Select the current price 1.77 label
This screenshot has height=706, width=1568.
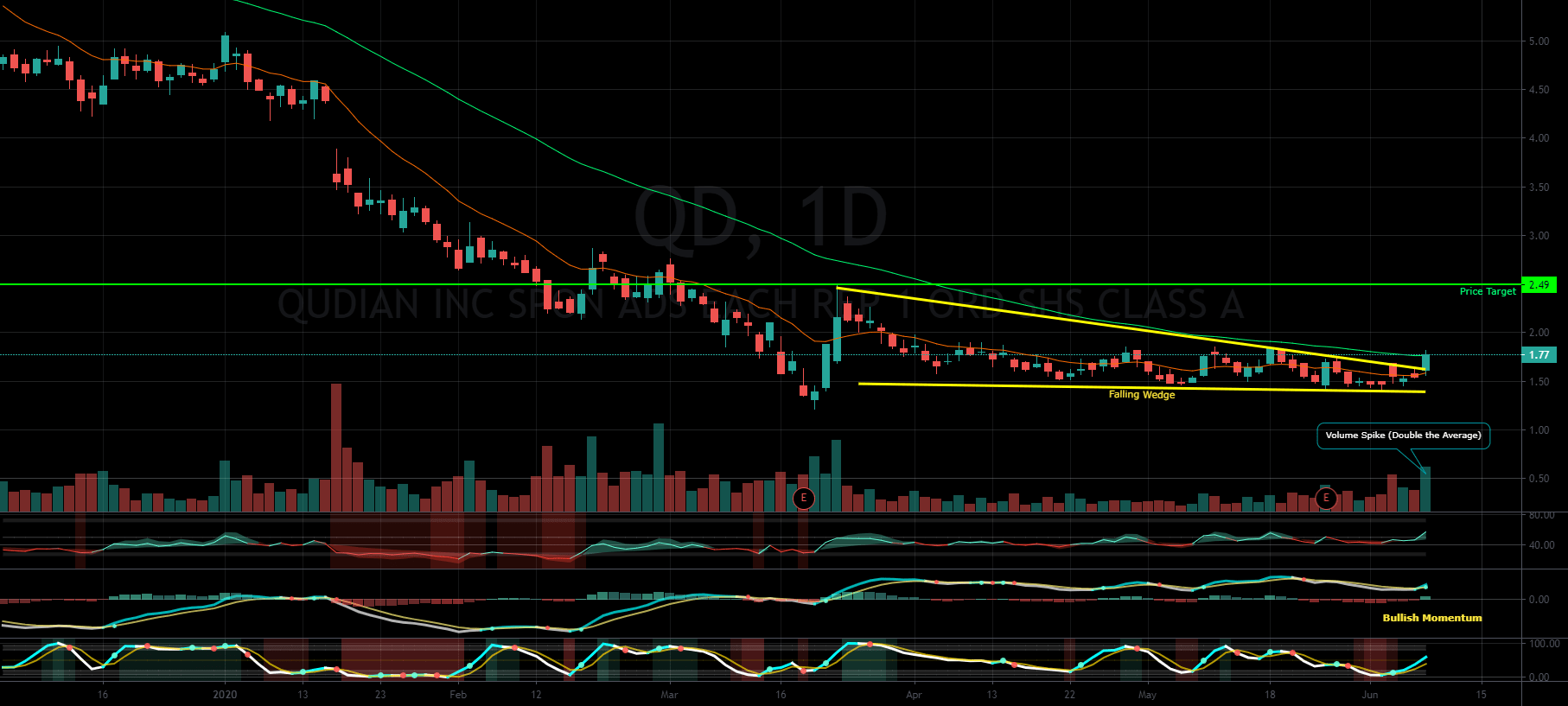(1539, 354)
